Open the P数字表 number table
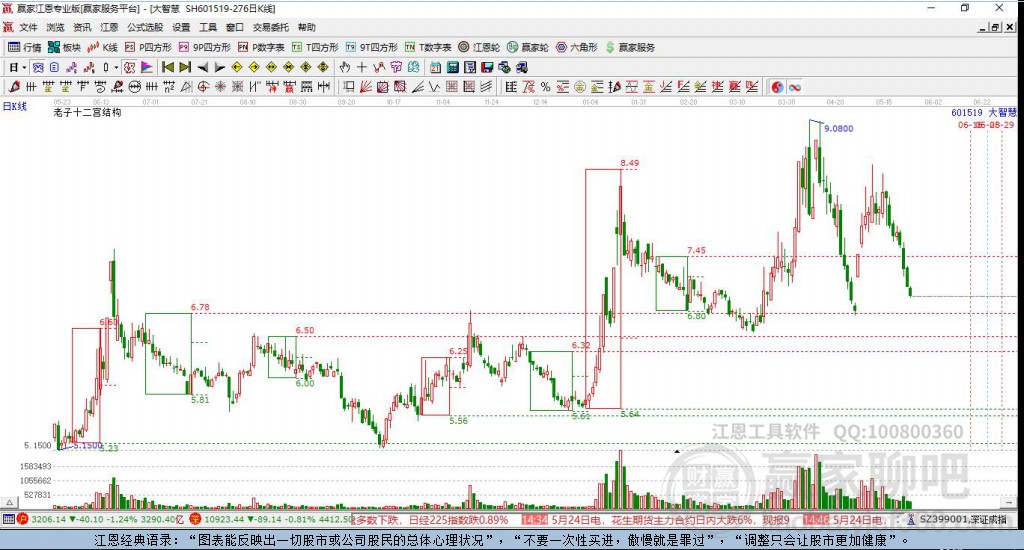Image resolution: width=1024 pixels, height=550 pixels. click(x=261, y=47)
